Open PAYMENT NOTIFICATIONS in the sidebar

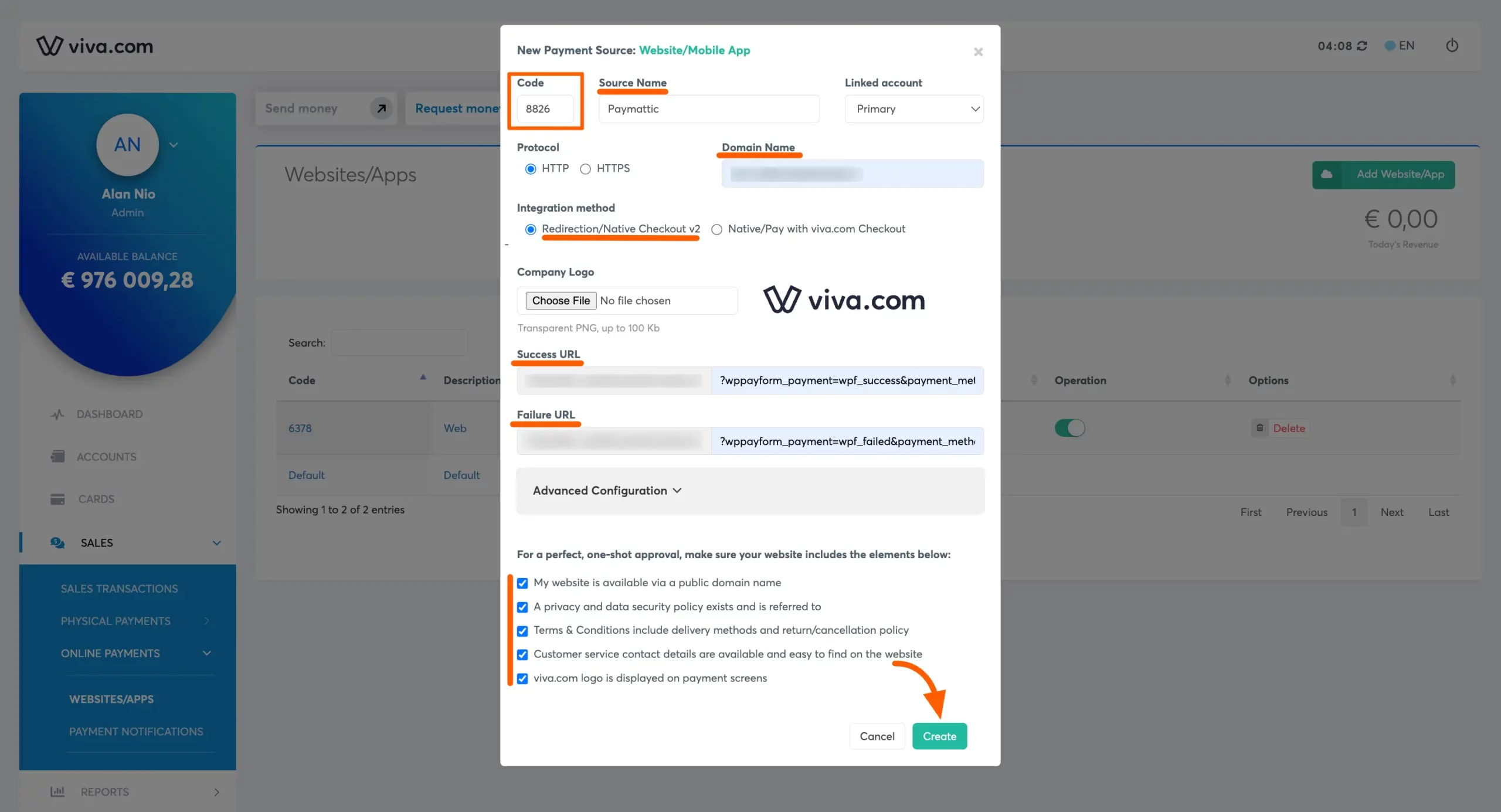pyautogui.click(x=136, y=731)
